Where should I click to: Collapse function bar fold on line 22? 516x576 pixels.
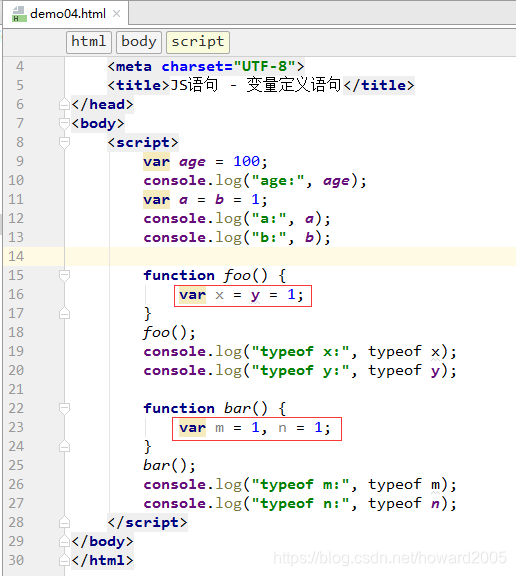coord(64,408)
